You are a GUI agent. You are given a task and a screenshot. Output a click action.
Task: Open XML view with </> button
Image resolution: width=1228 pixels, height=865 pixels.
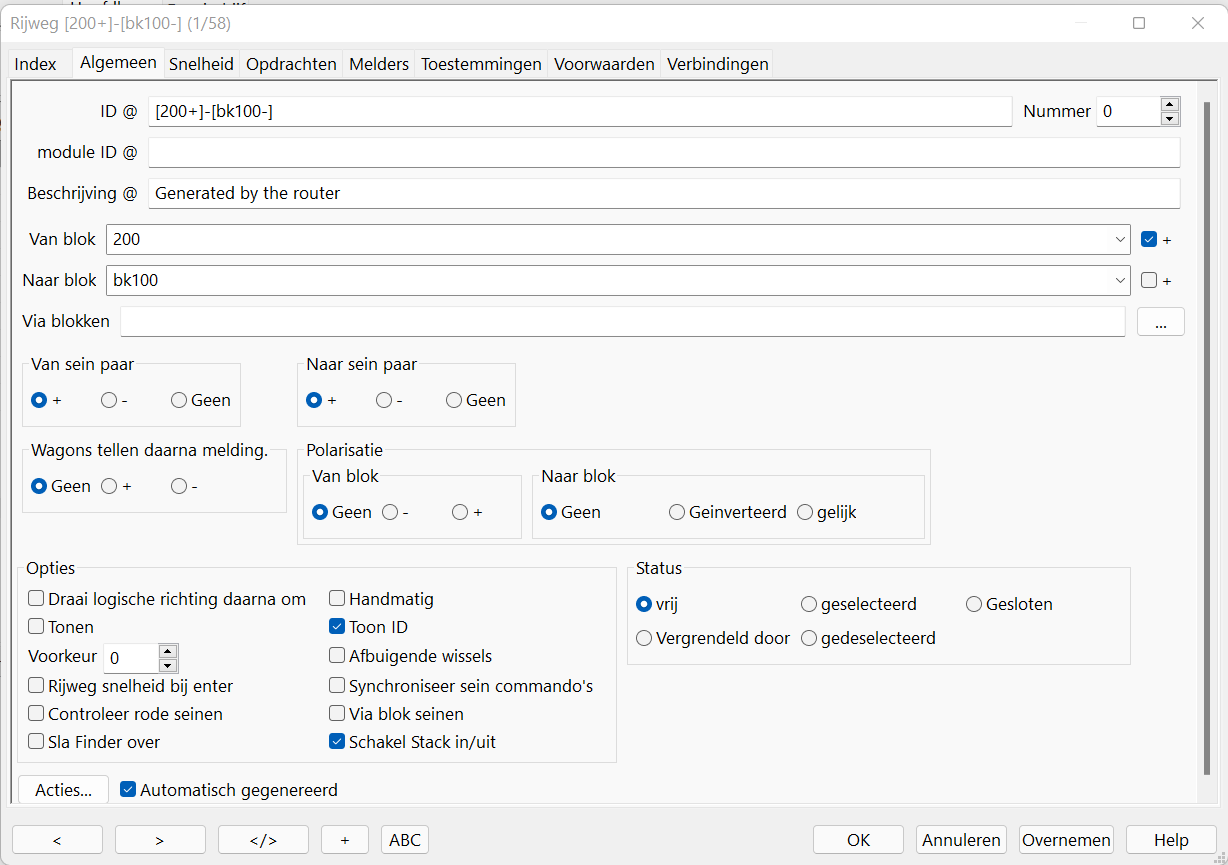263,840
